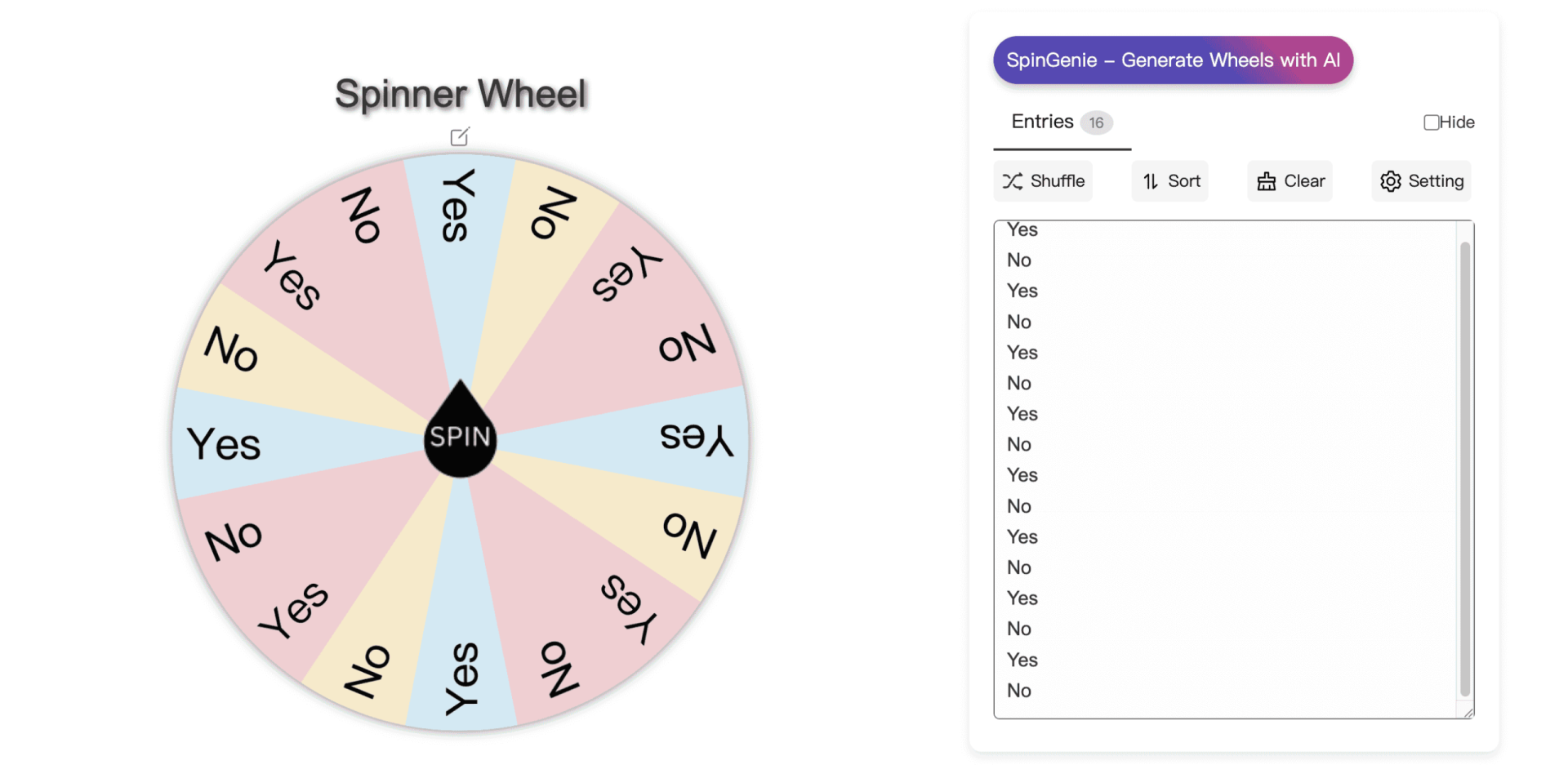Toggle the Hide checkbox
This screenshot has height=765, width=1568.
tap(1431, 122)
